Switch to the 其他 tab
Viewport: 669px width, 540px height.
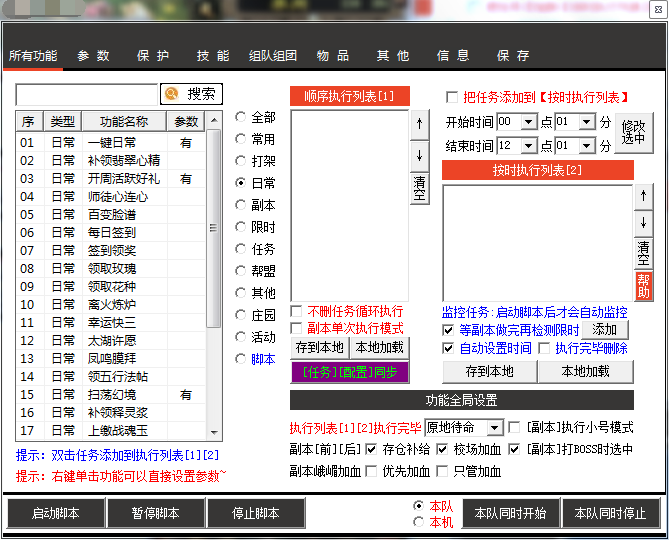393,56
